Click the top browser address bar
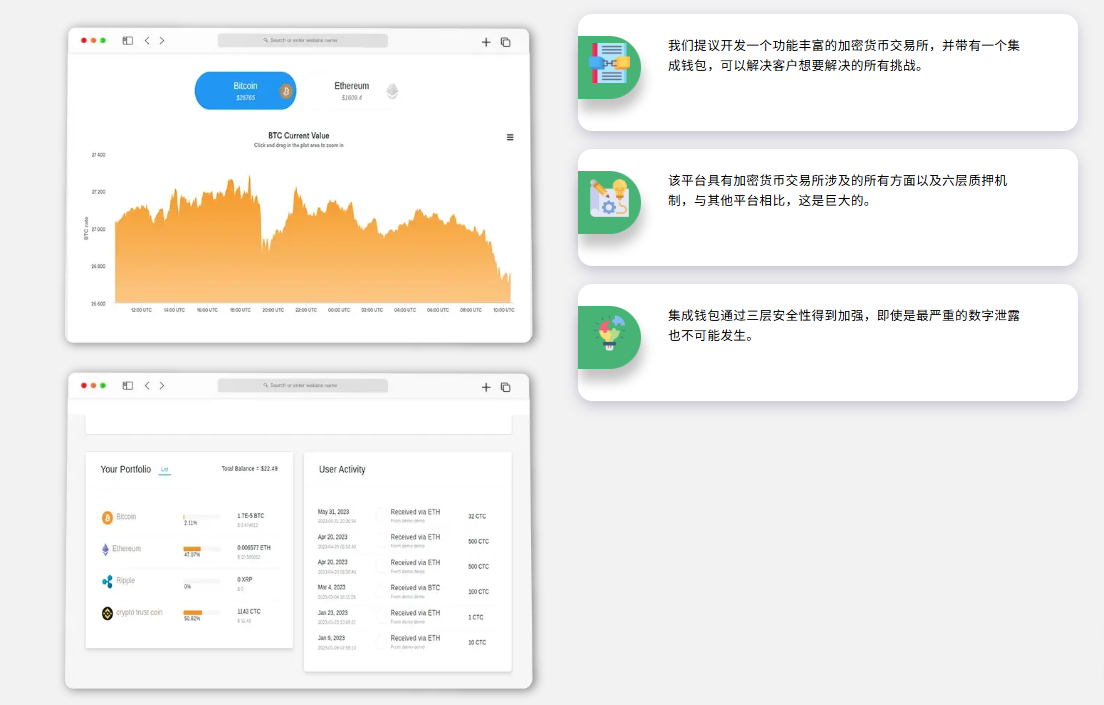Screen dimensions: 1104x705 pyautogui.click(x=302, y=41)
